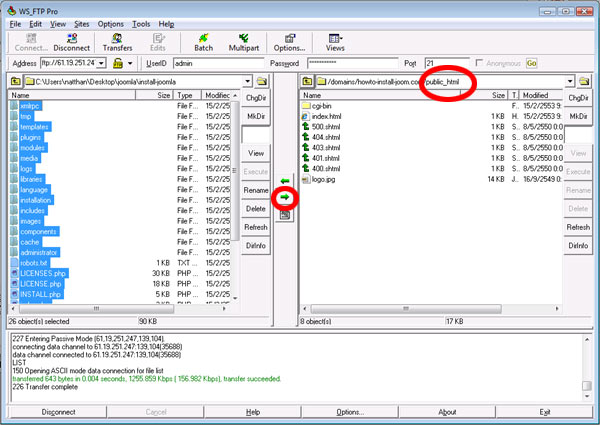Click local pane Refresh button
This screenshot has height=425, width=600.
tap(256, 227)
